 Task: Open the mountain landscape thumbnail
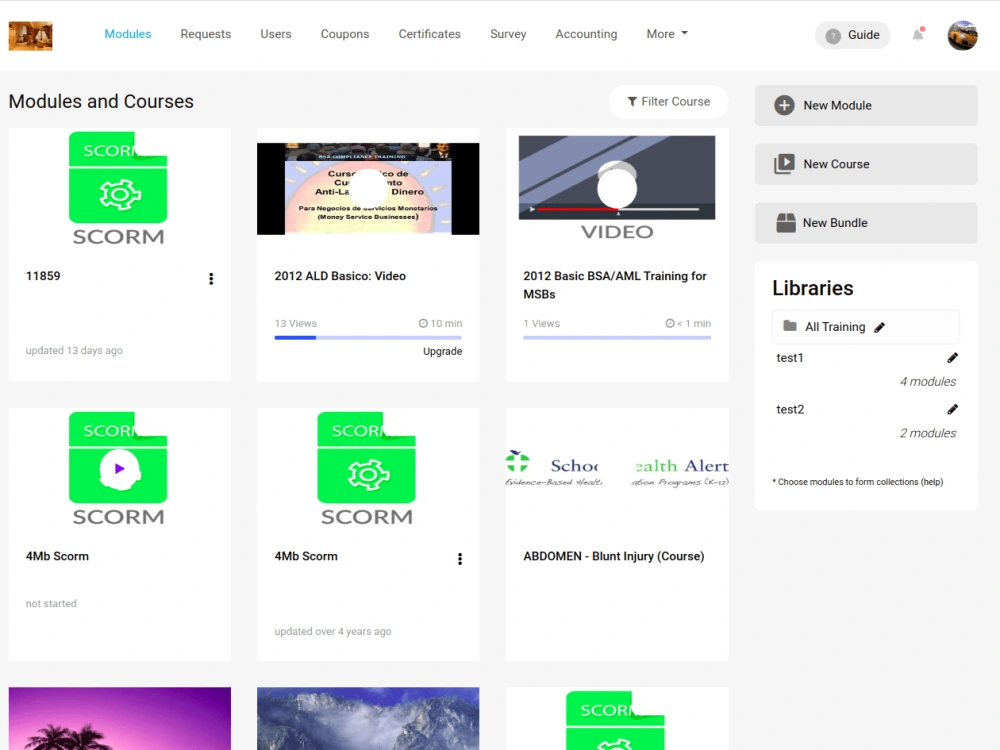pos(368,718)
